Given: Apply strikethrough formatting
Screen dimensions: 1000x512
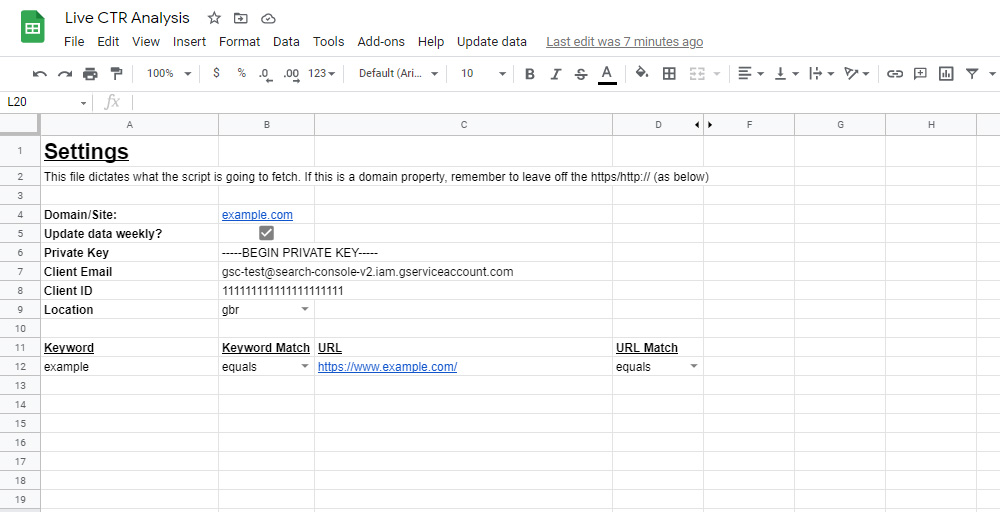Looking at the screenshot, I should coord(581,73).
